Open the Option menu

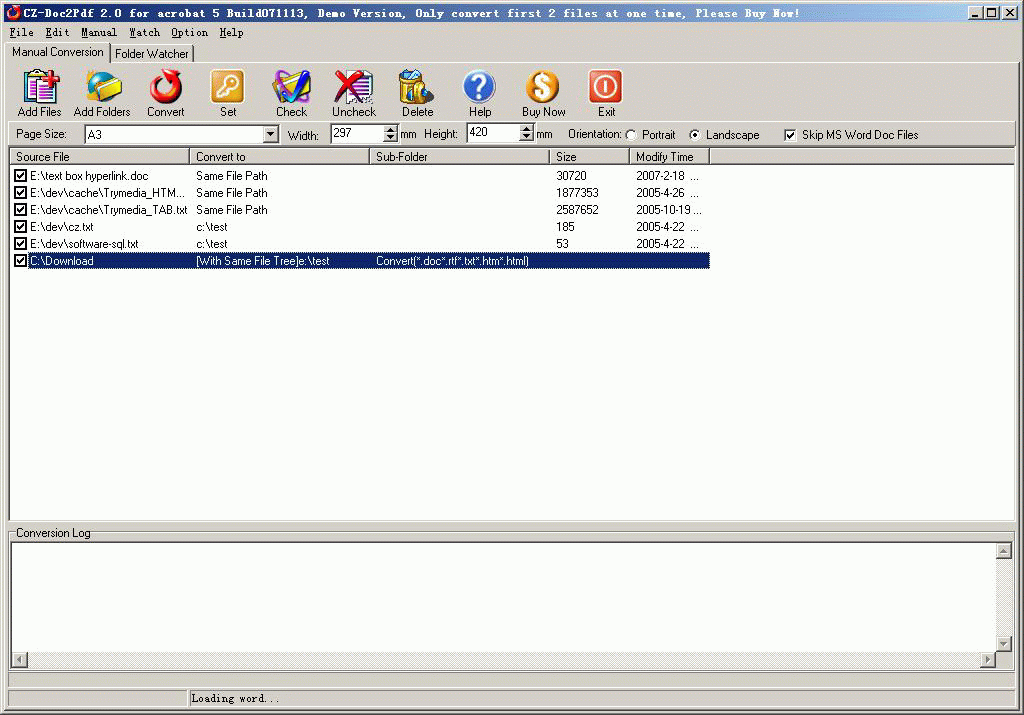coord(189,33)
